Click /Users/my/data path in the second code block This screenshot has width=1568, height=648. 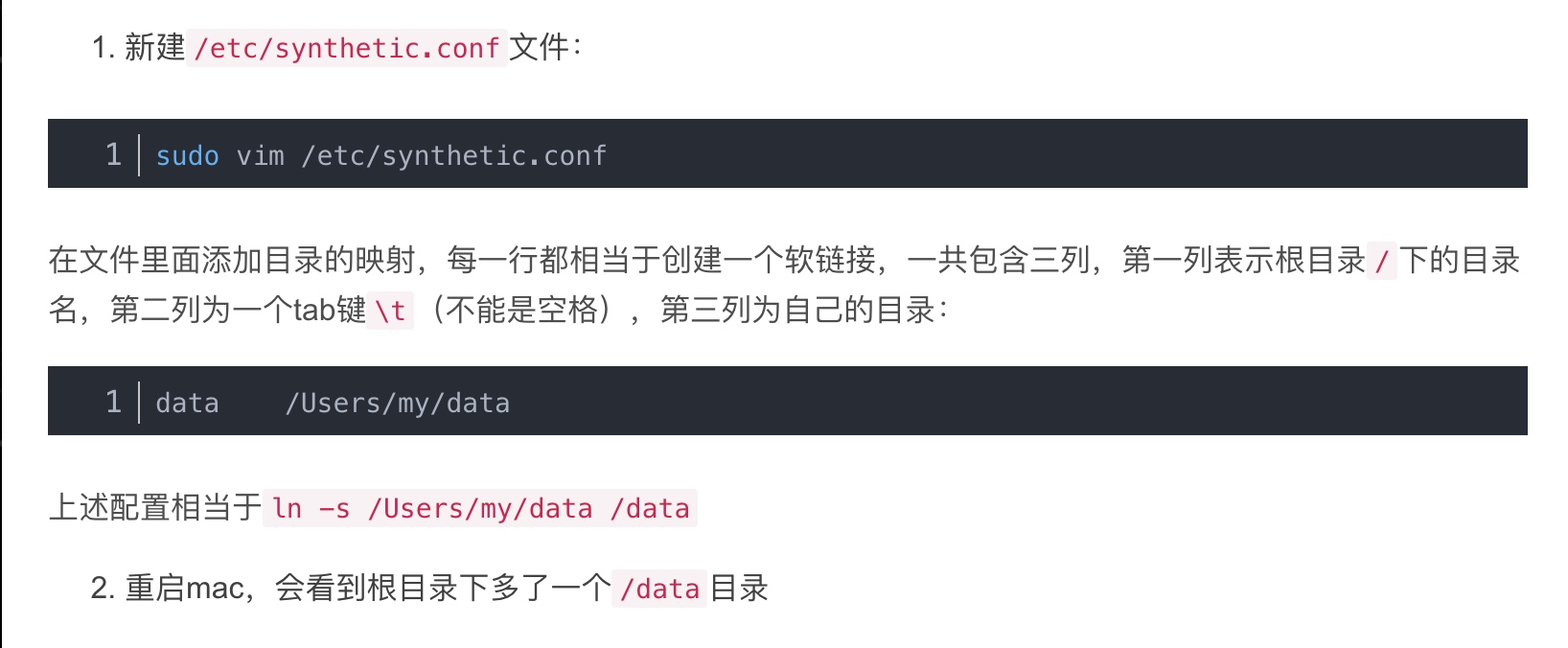coord(398,404)
